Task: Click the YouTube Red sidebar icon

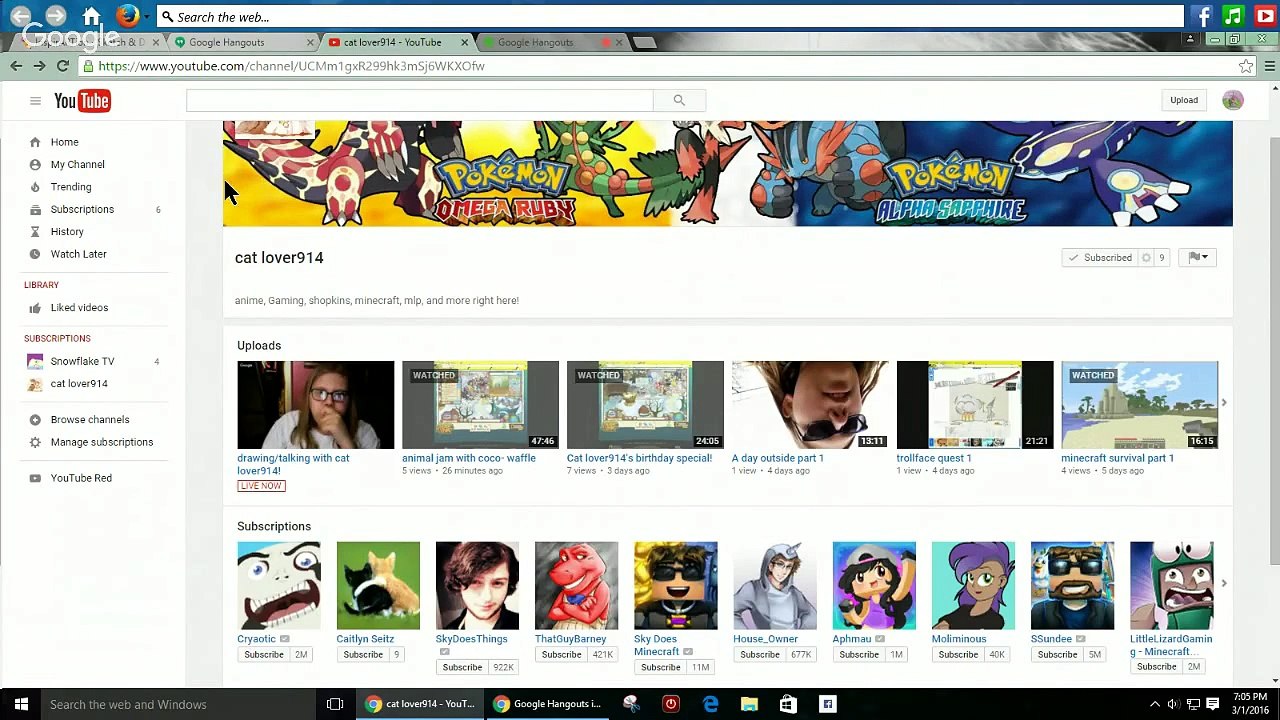Action: [35, 478]
